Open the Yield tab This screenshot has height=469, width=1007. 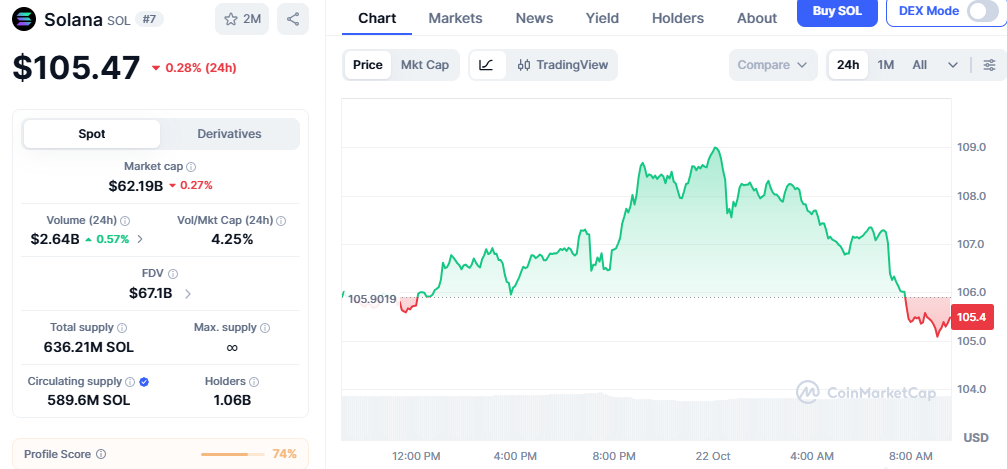coord(602,18)
